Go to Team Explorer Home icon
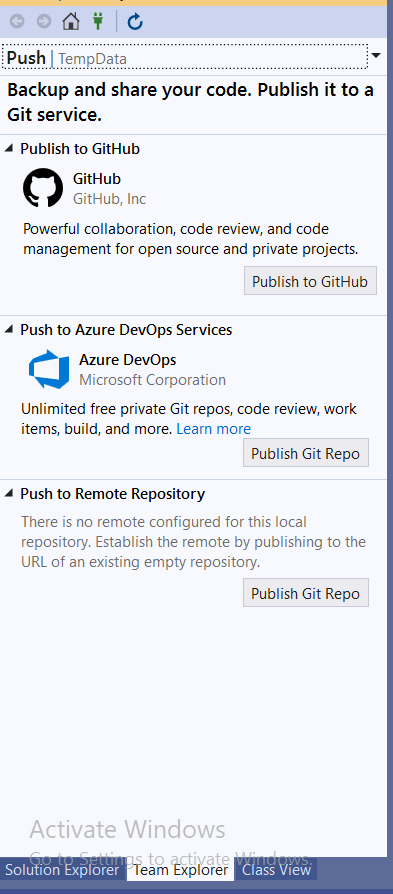Image resolution: width=393 pixels, height=894 pixels. [x=71, y=22]
